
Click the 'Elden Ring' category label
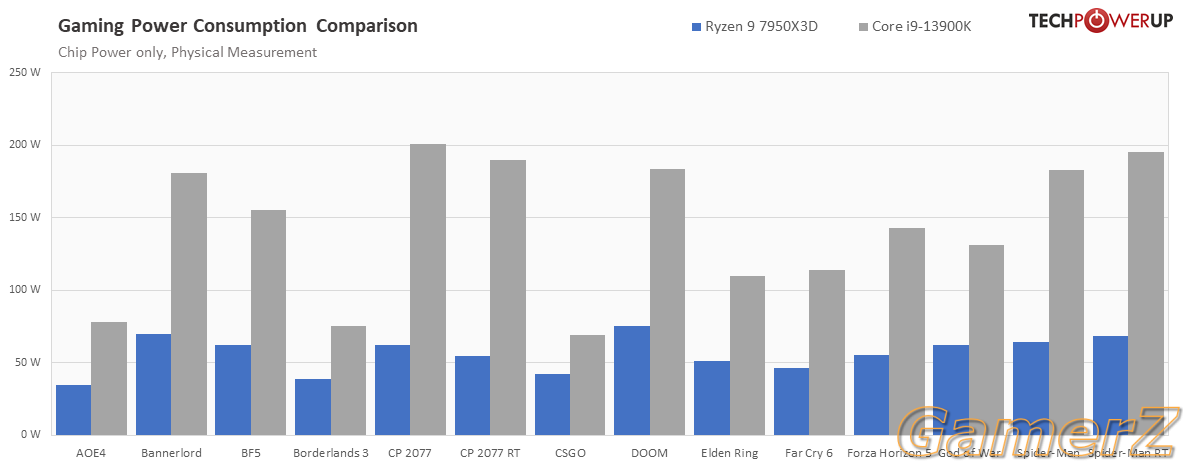[730, 453]
